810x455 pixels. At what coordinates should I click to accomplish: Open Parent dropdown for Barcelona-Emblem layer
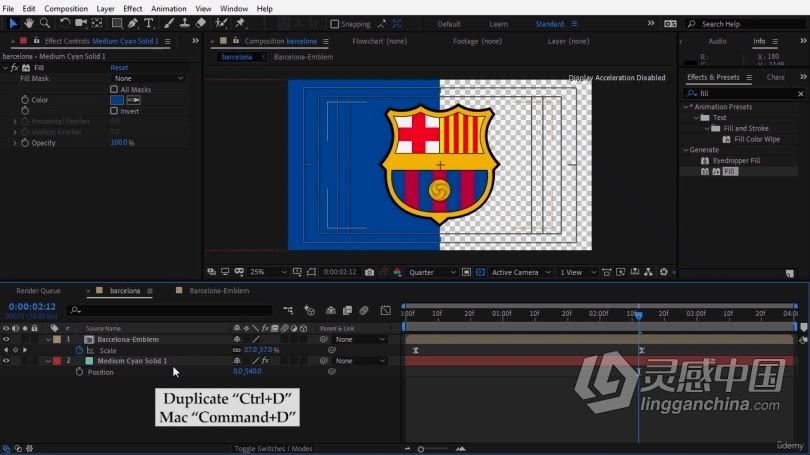click(360, 340)
